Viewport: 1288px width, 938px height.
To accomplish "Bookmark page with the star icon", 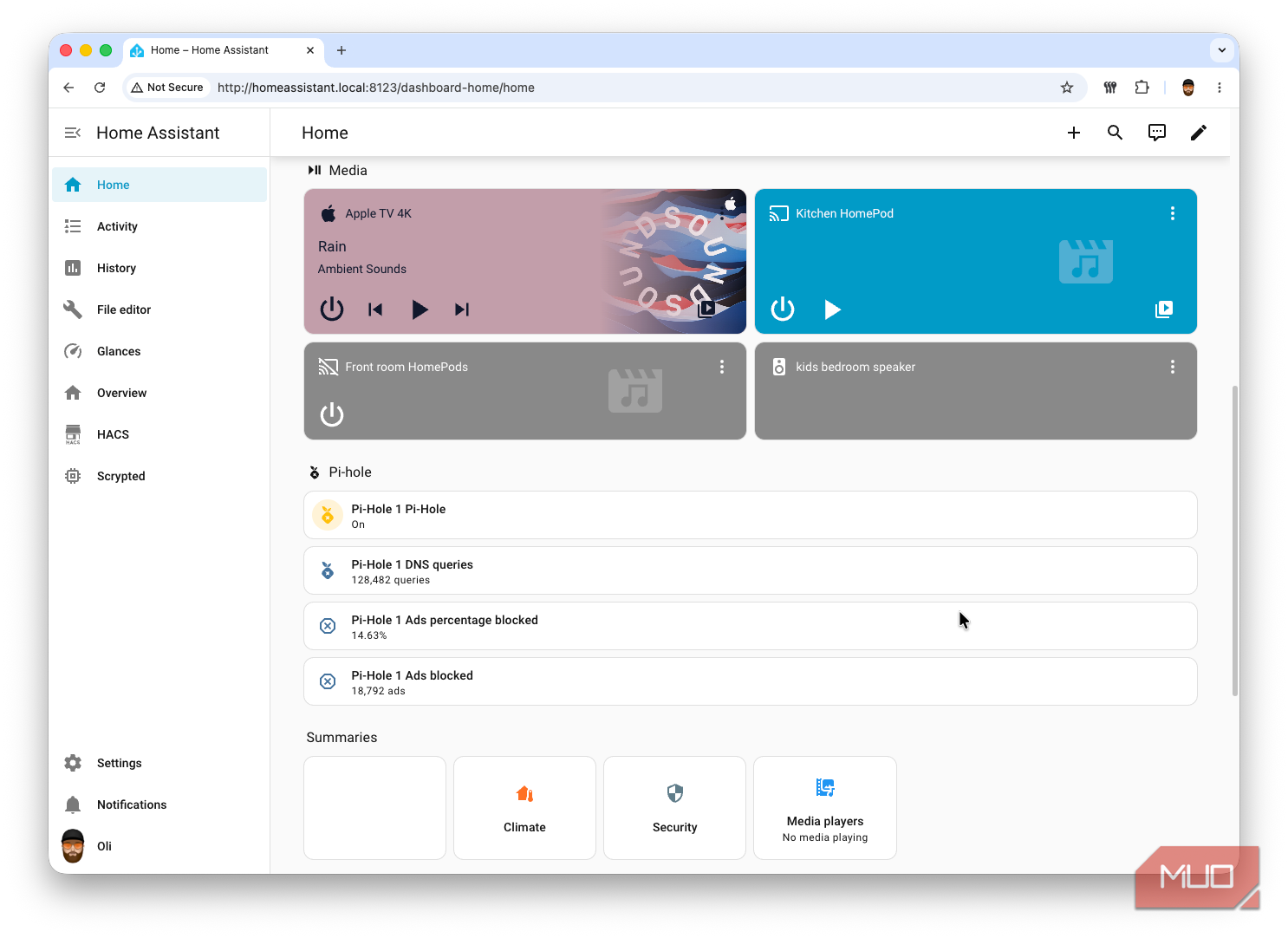I will tap(1067, 88).
